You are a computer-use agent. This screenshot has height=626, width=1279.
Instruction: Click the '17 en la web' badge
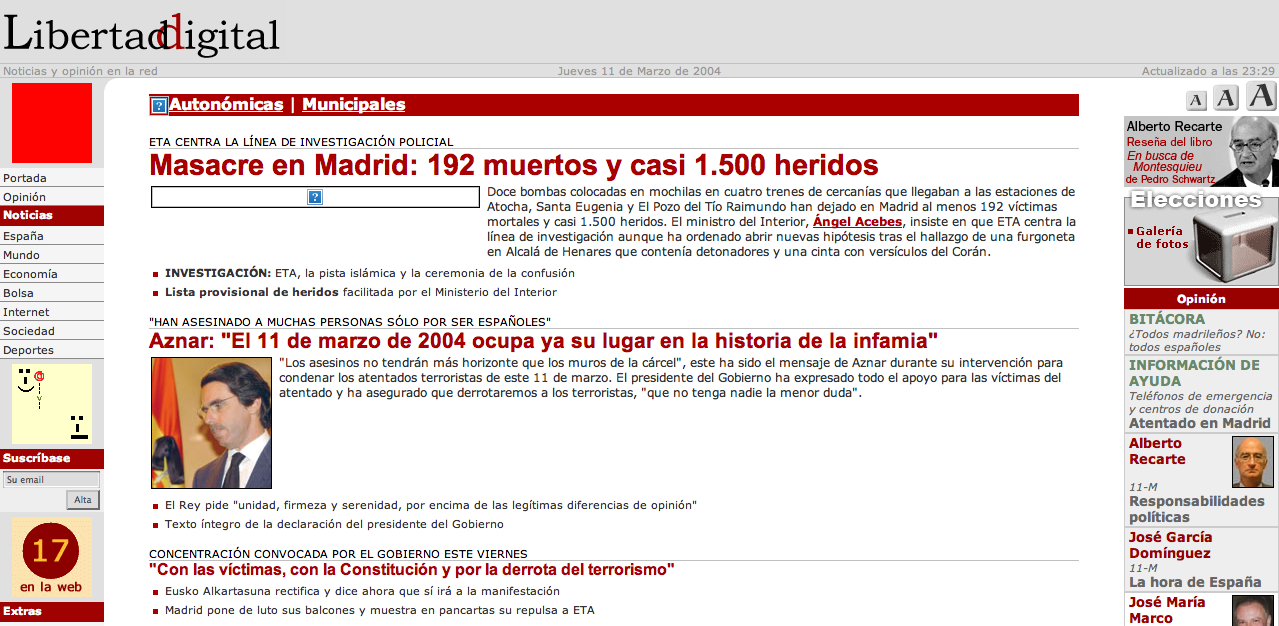(51, 558)
